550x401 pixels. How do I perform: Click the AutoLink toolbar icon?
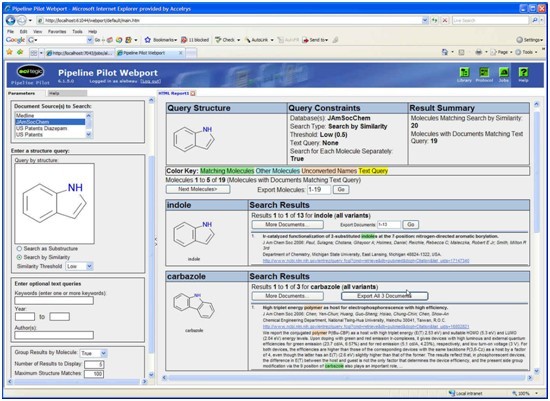[x=248, y=40]
